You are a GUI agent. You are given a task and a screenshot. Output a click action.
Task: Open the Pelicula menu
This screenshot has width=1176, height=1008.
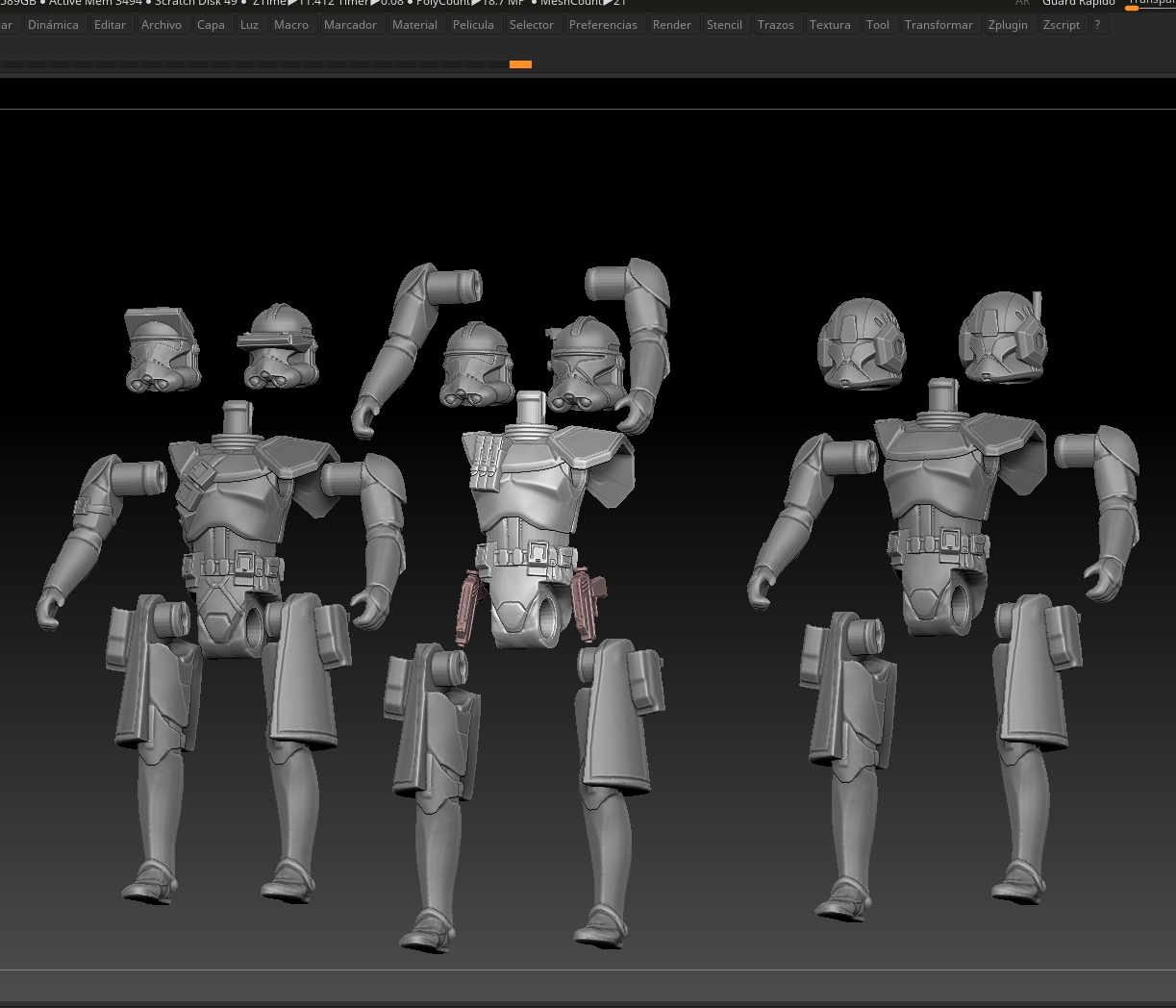(473, 24)
